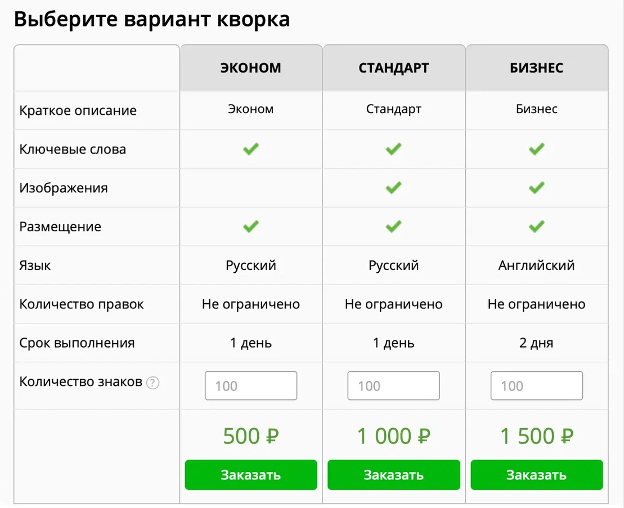This screenshot has width=624, height=508.
Task: Focus the Эконом character count field
Action: 251,386
